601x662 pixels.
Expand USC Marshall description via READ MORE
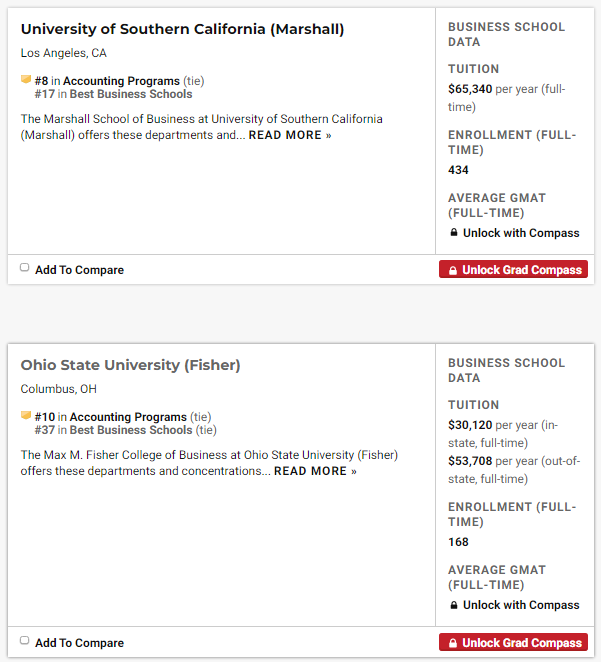tap(290, 135)
